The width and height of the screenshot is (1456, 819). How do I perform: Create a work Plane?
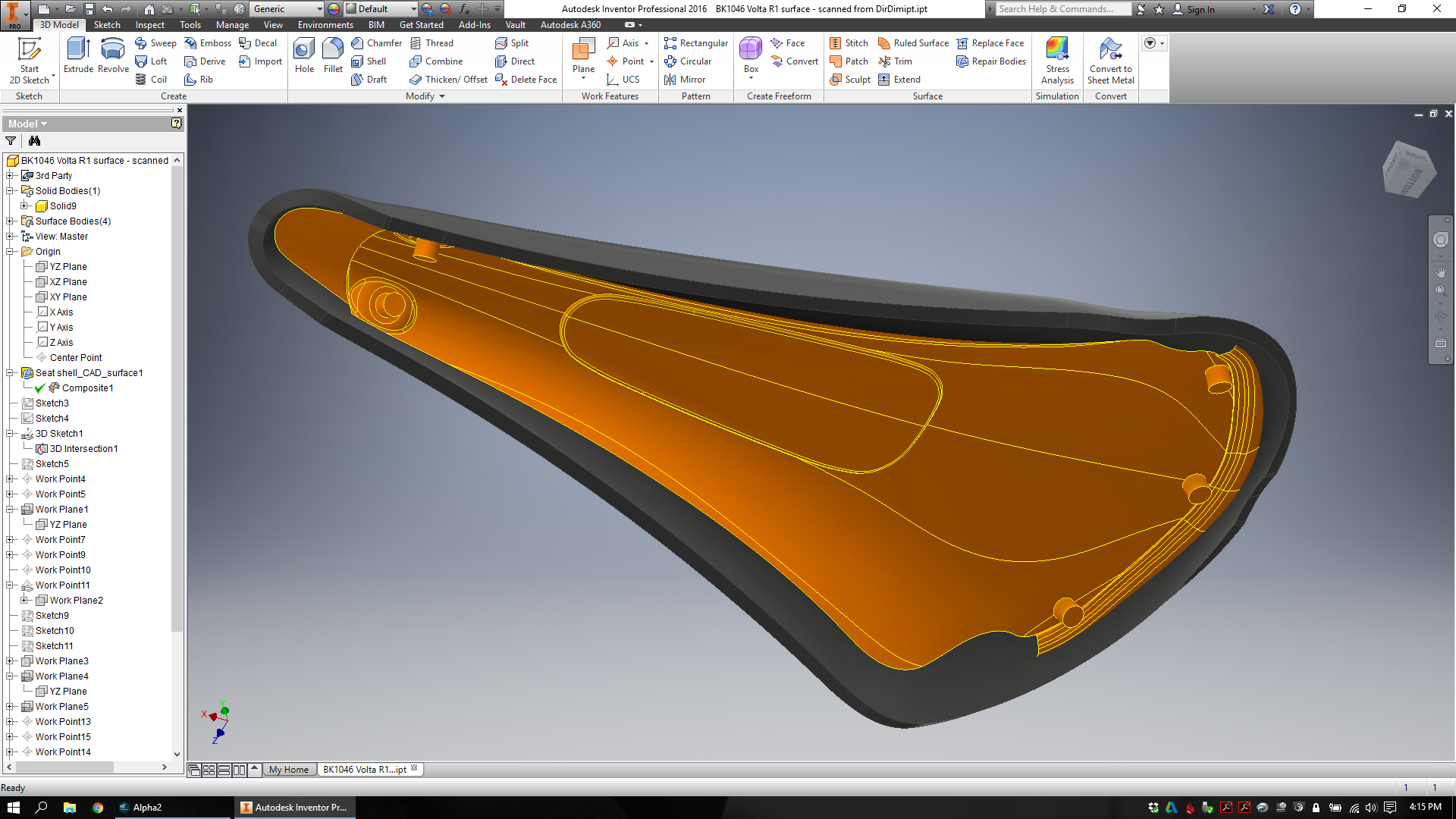click(x=583, y=59)
